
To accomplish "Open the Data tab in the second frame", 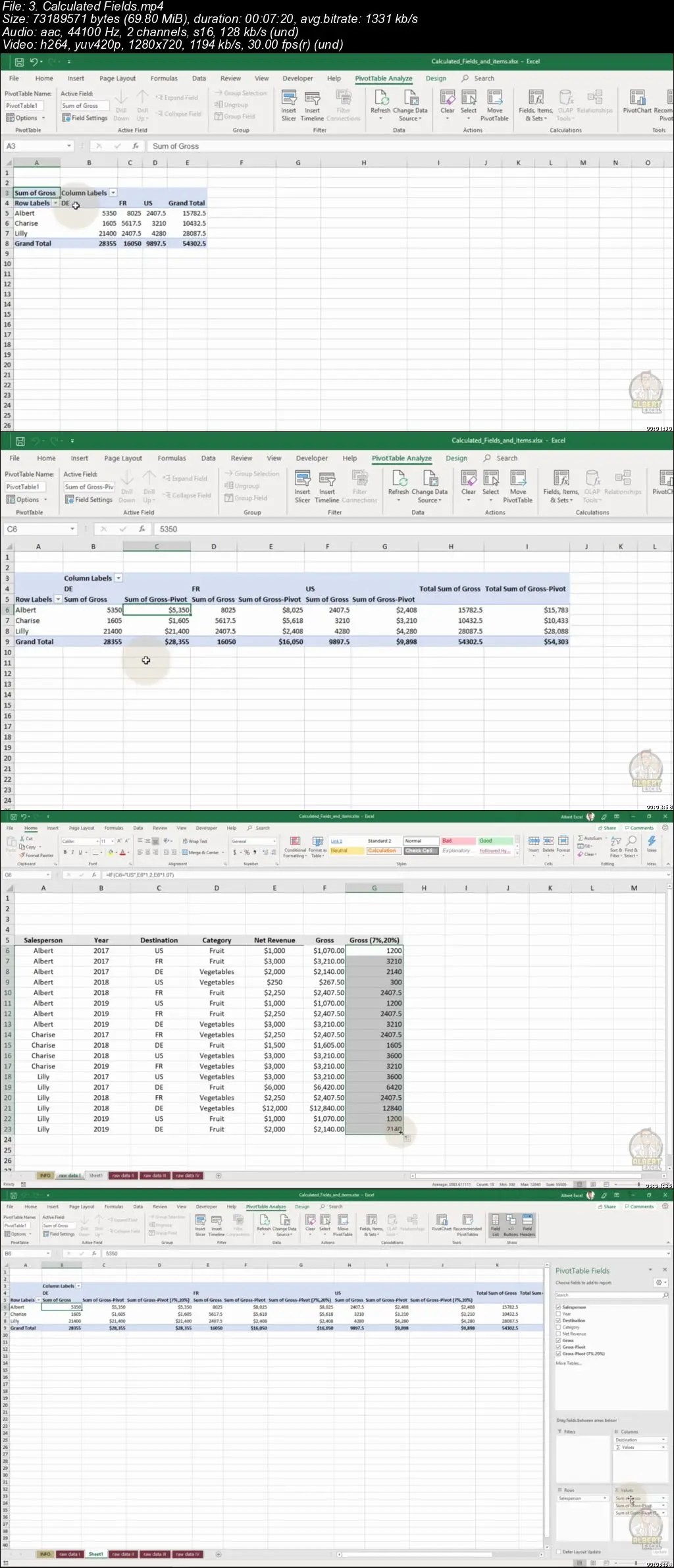I will coord(208,458).
